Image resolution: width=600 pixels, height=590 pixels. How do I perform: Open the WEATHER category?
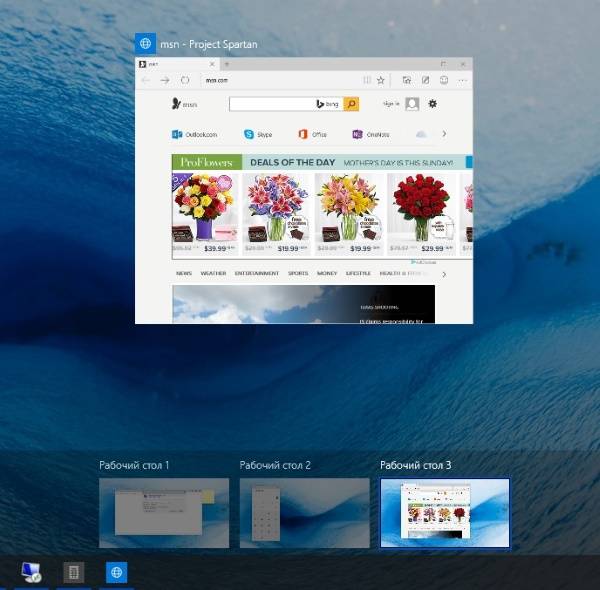point(213,273)
